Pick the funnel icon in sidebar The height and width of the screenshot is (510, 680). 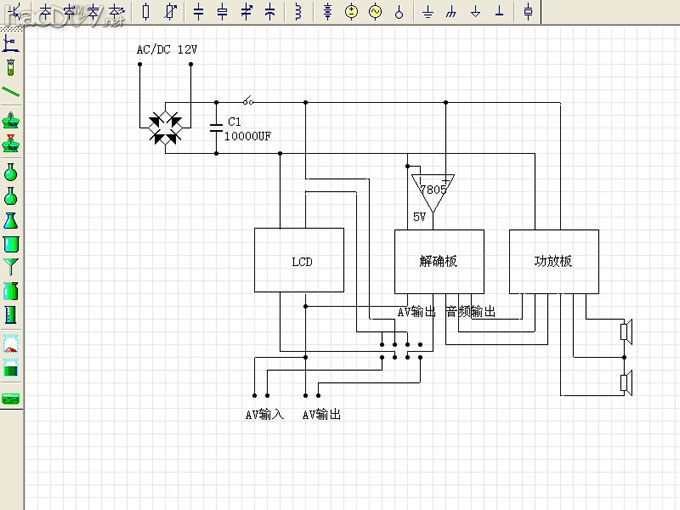(x=11, y=267)
